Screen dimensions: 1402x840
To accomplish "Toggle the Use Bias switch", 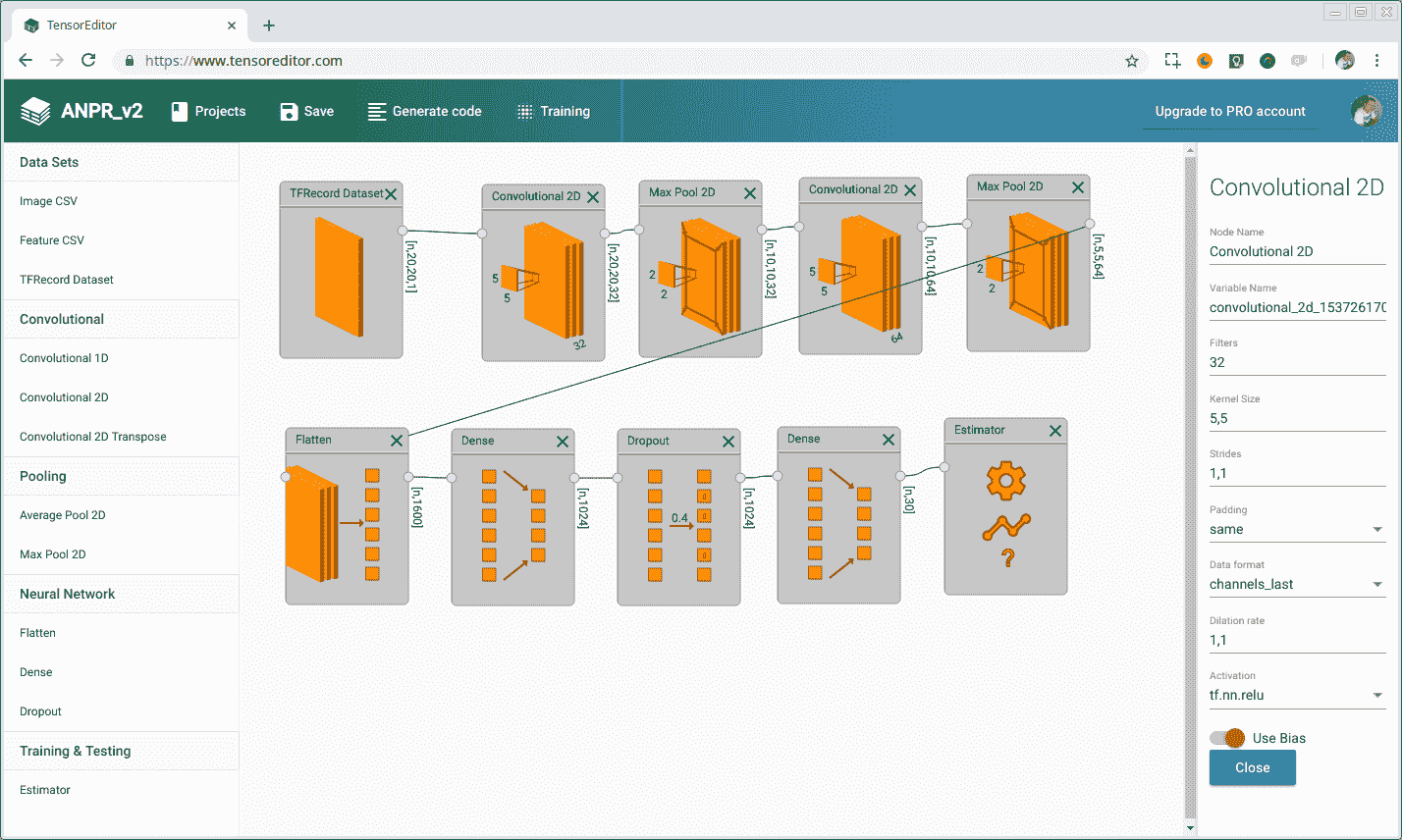I will [1227, 738].
